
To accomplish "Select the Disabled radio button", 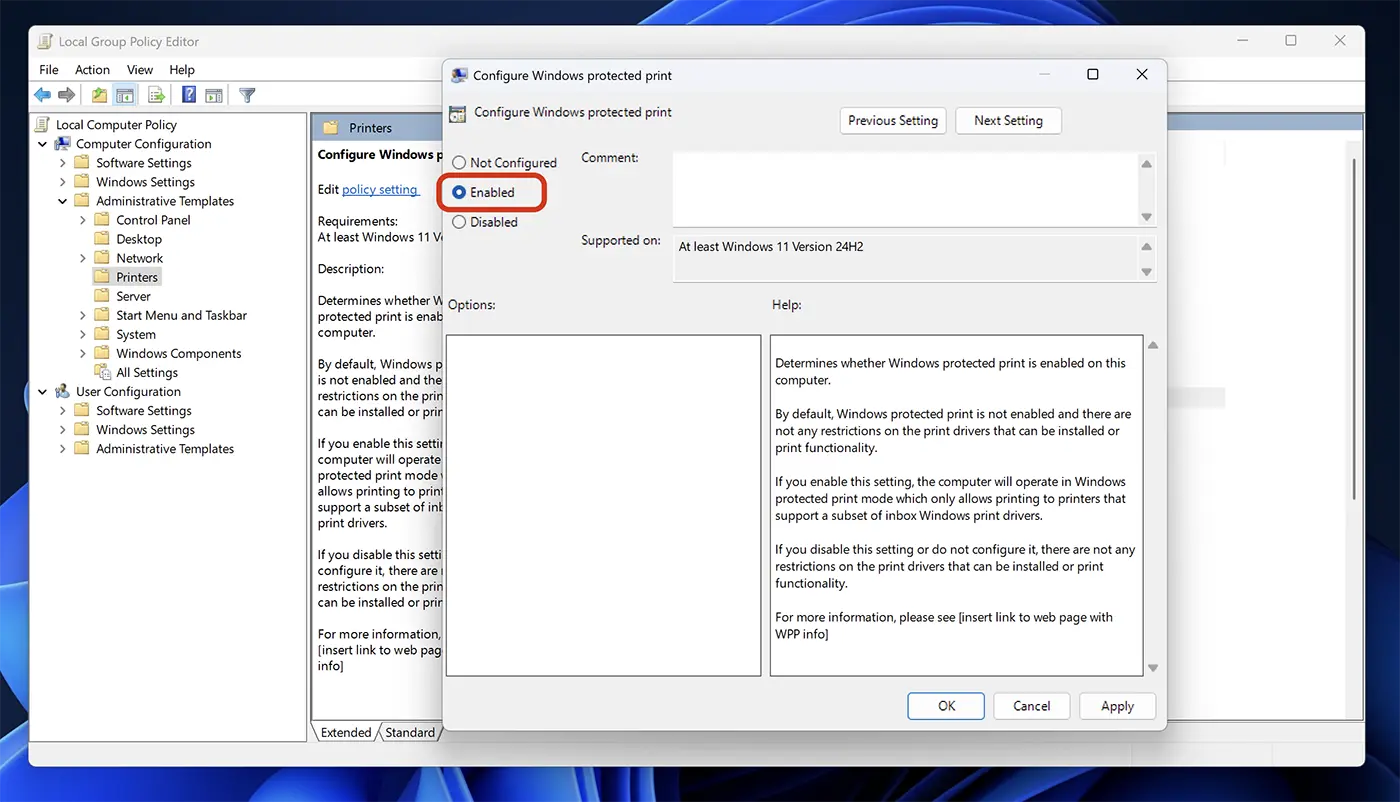I will [459, 222].
